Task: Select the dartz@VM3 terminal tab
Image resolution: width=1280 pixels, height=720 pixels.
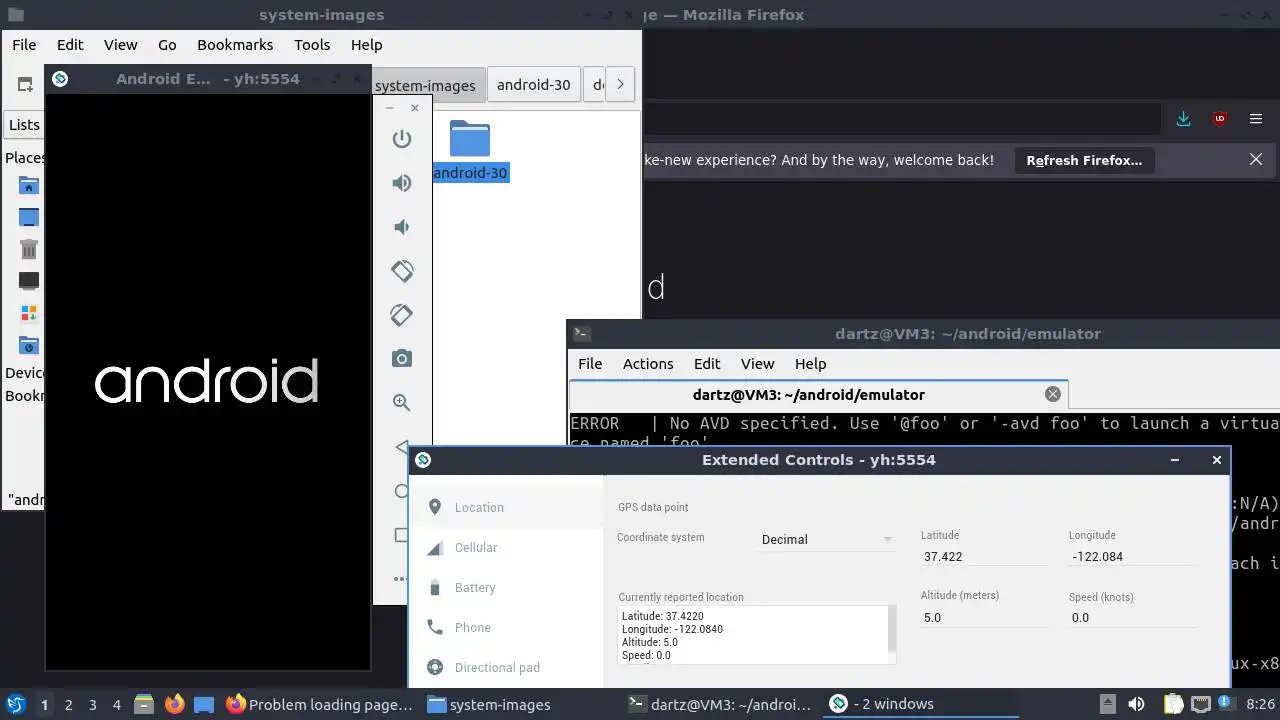Action: click(x=819, y=394)
